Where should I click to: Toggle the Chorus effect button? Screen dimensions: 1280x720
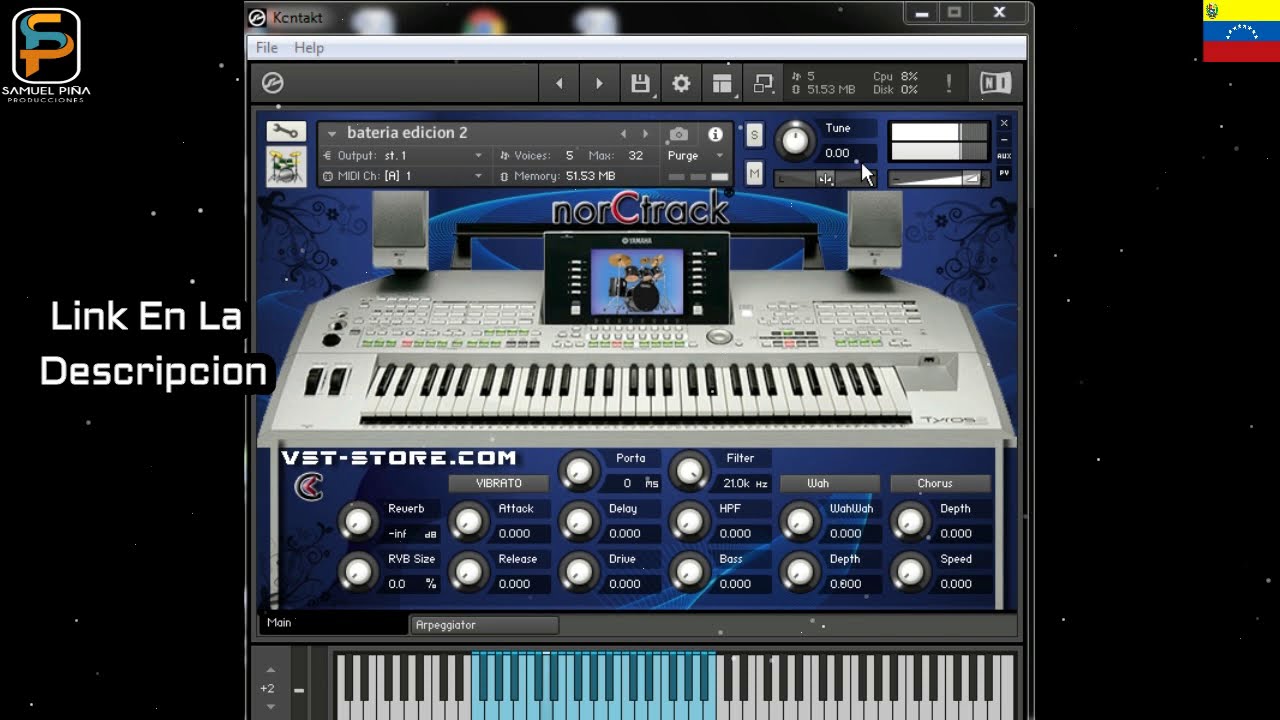(940, 483)
